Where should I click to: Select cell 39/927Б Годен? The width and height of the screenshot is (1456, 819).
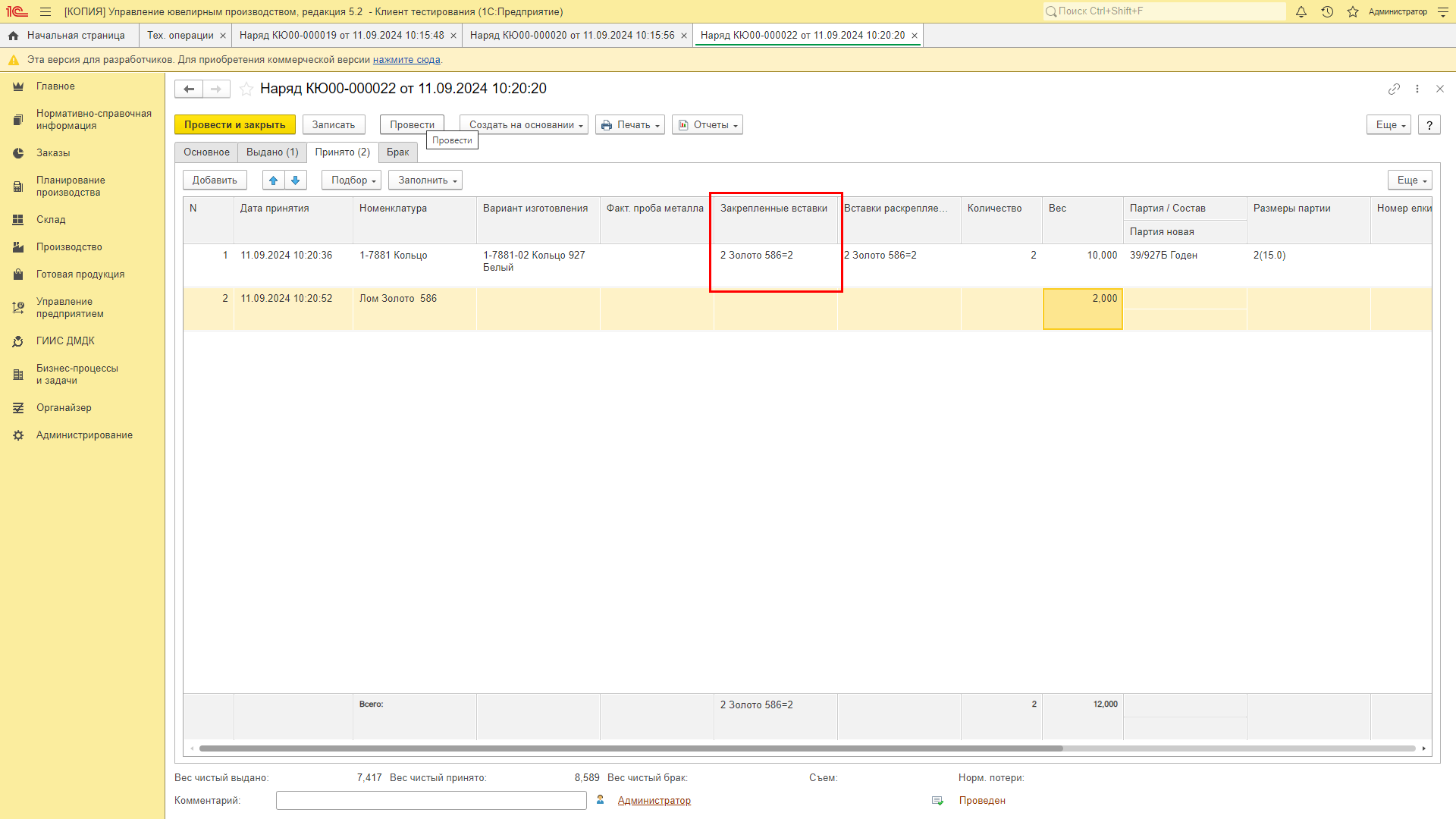point(1185,256)
